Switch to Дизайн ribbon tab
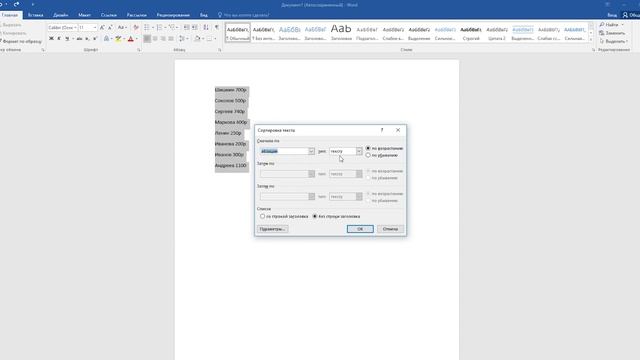Image resolution: width=640 pixels, height=360 pixels. click(x=60, y=15)
